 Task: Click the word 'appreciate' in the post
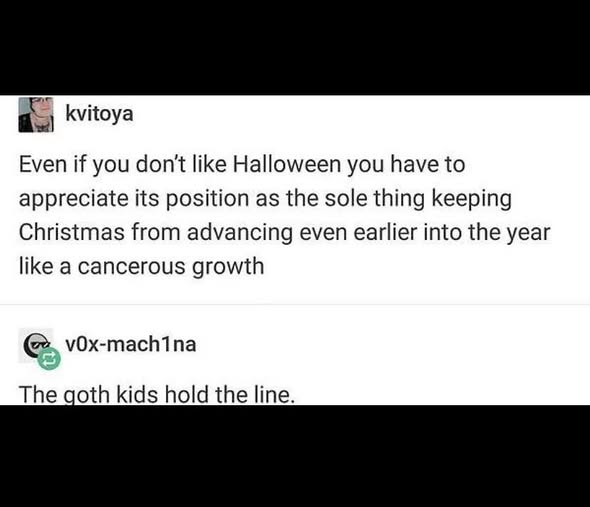coord(73,199)
